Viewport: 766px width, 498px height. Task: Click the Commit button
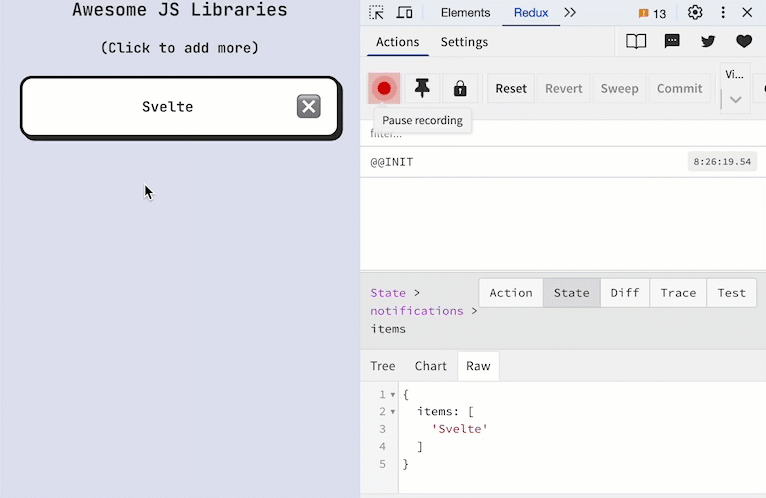pos(680,88)
